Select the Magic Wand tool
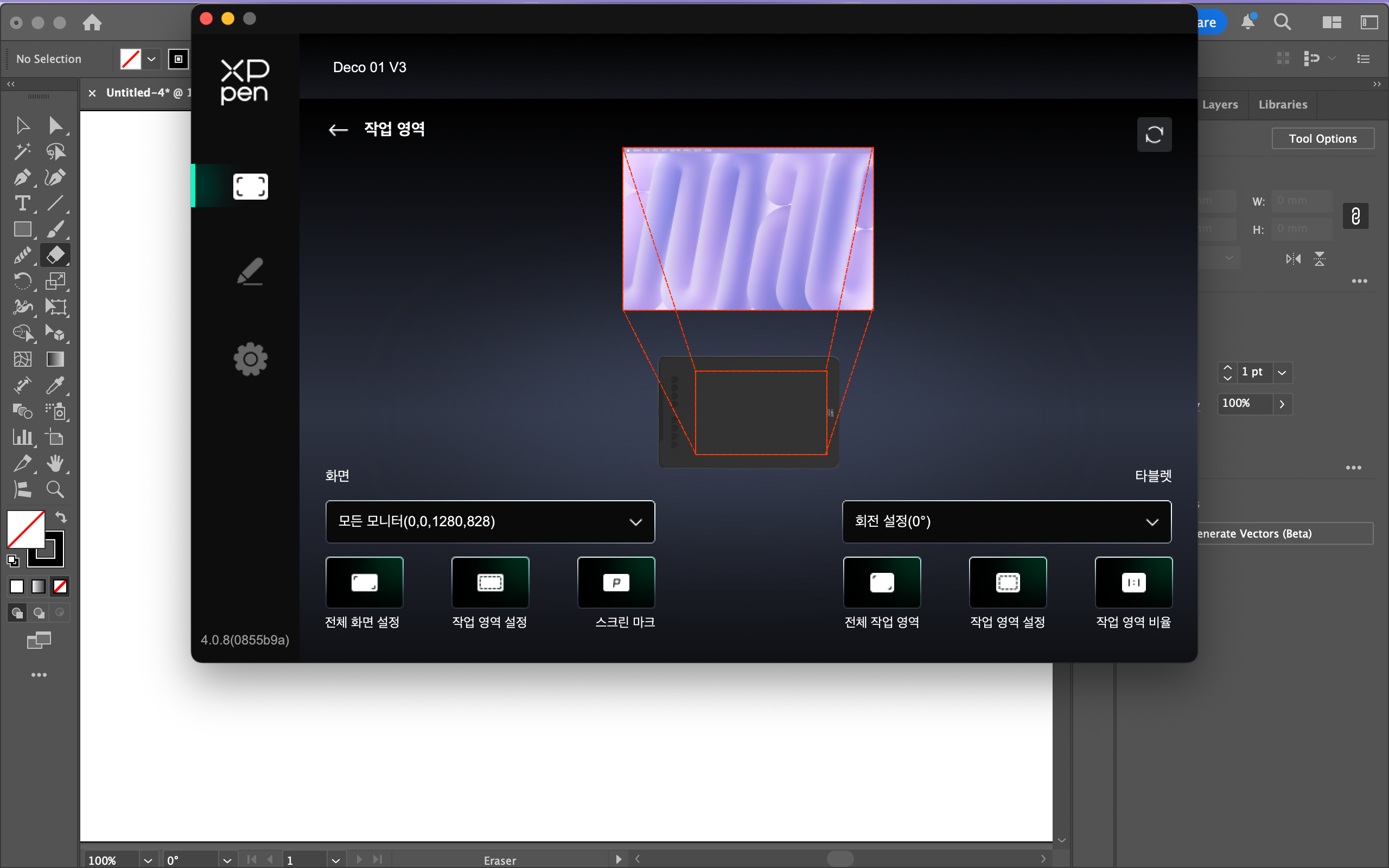This screenshot has width=1389, height=868. click(22, 151)
